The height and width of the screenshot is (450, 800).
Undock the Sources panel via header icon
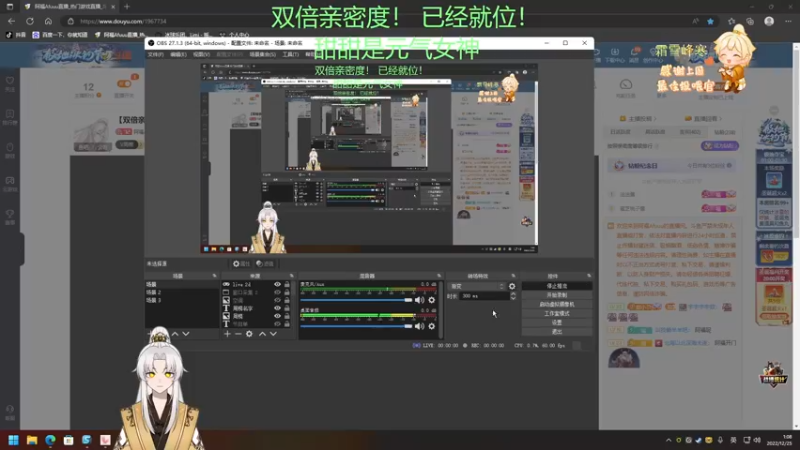(x=292, y=276)
